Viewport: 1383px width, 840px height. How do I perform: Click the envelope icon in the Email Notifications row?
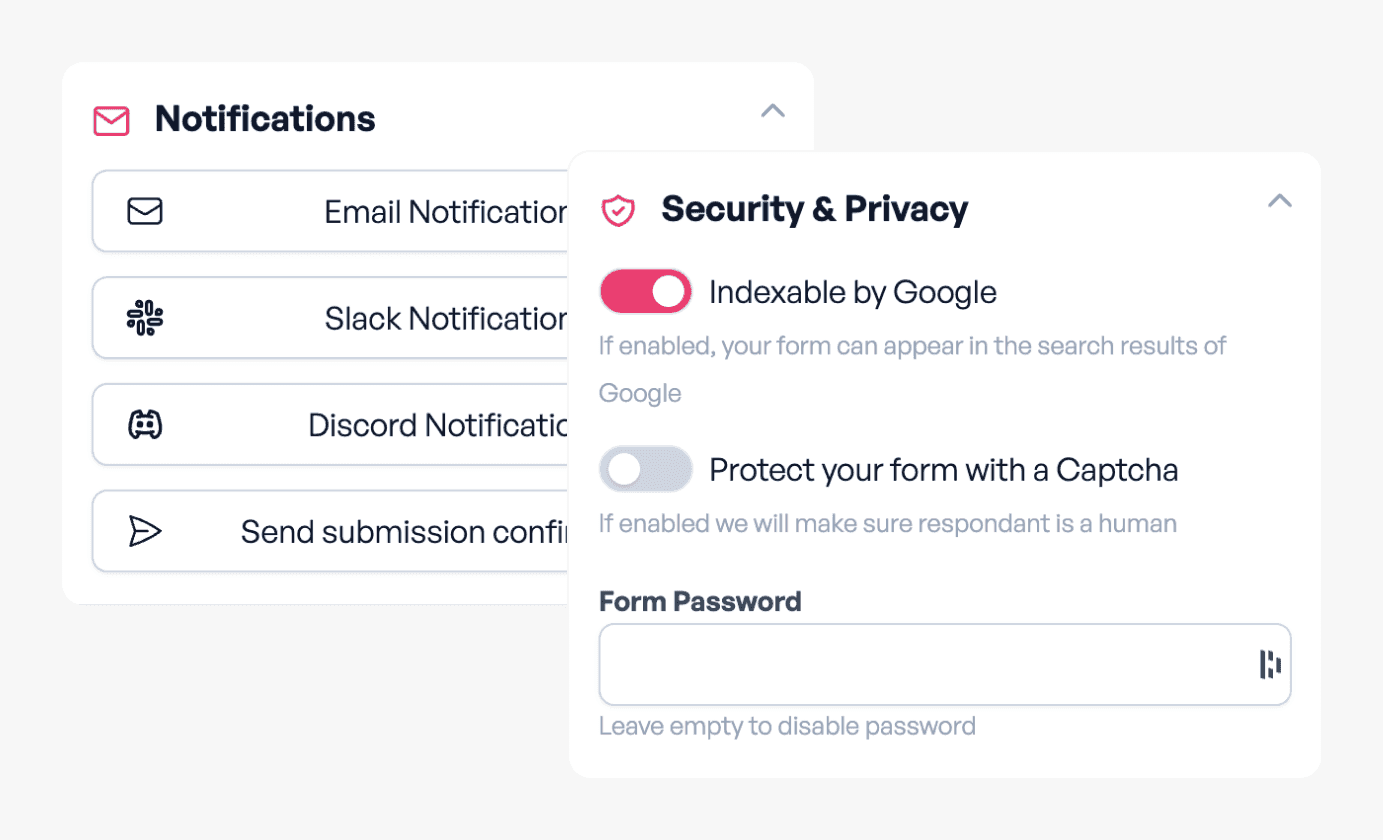pos(145,212)
